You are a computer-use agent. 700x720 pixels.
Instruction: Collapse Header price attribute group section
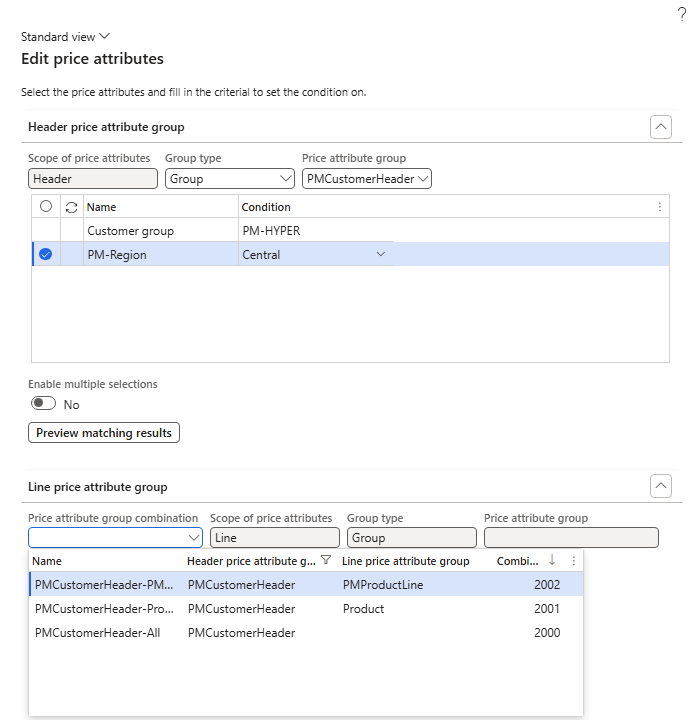(660, 127)
